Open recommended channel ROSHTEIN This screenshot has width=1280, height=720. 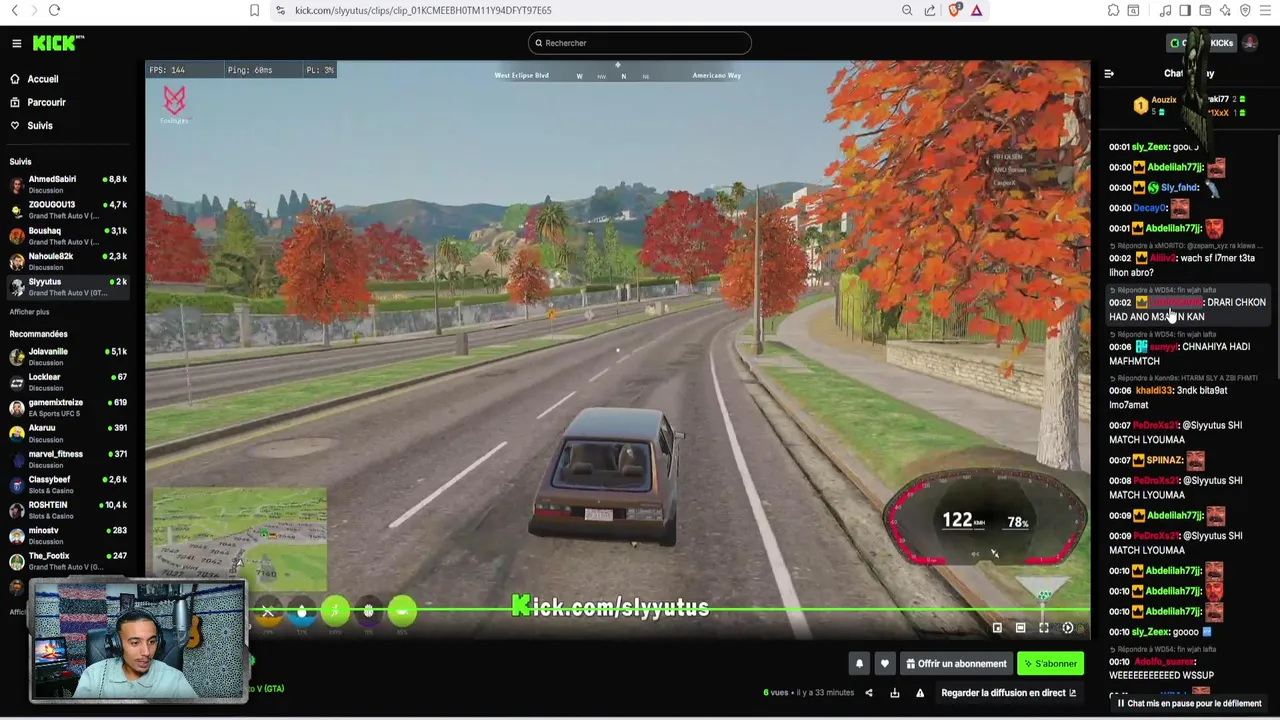[68, 510]
